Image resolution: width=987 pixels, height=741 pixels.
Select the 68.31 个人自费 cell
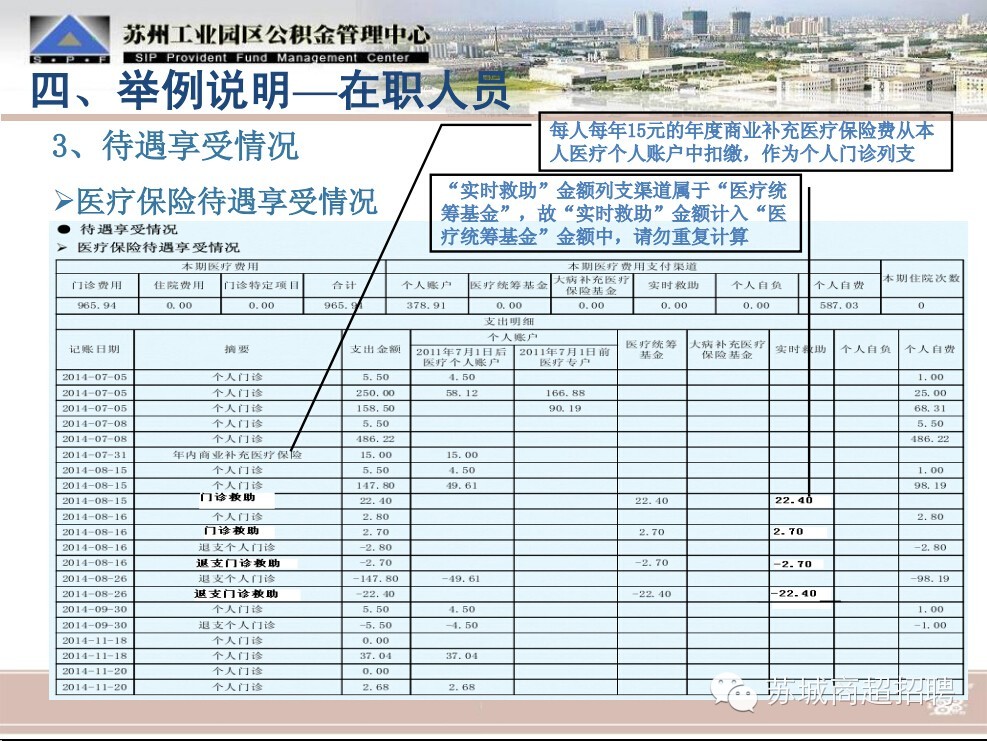[x=930, y=409]
